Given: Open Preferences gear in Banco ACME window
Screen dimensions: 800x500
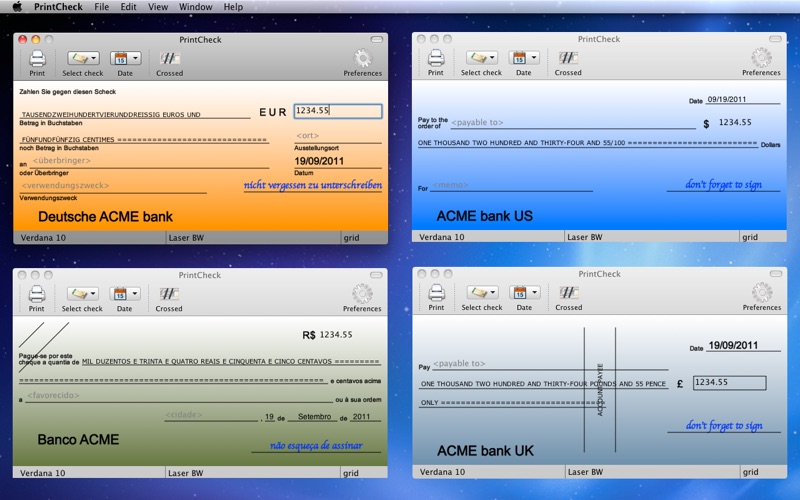Looking at the screenshot, I should pyautogui.click(x=362, y=294).
